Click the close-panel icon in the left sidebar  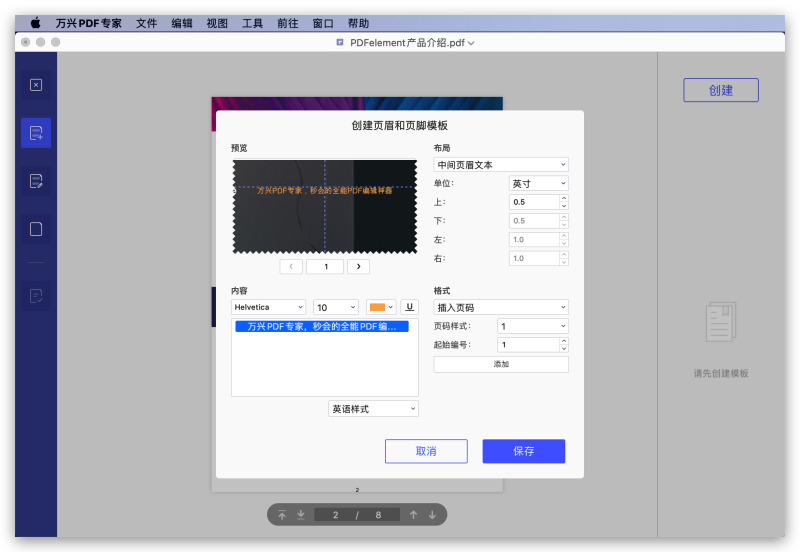tap(36, 85)
